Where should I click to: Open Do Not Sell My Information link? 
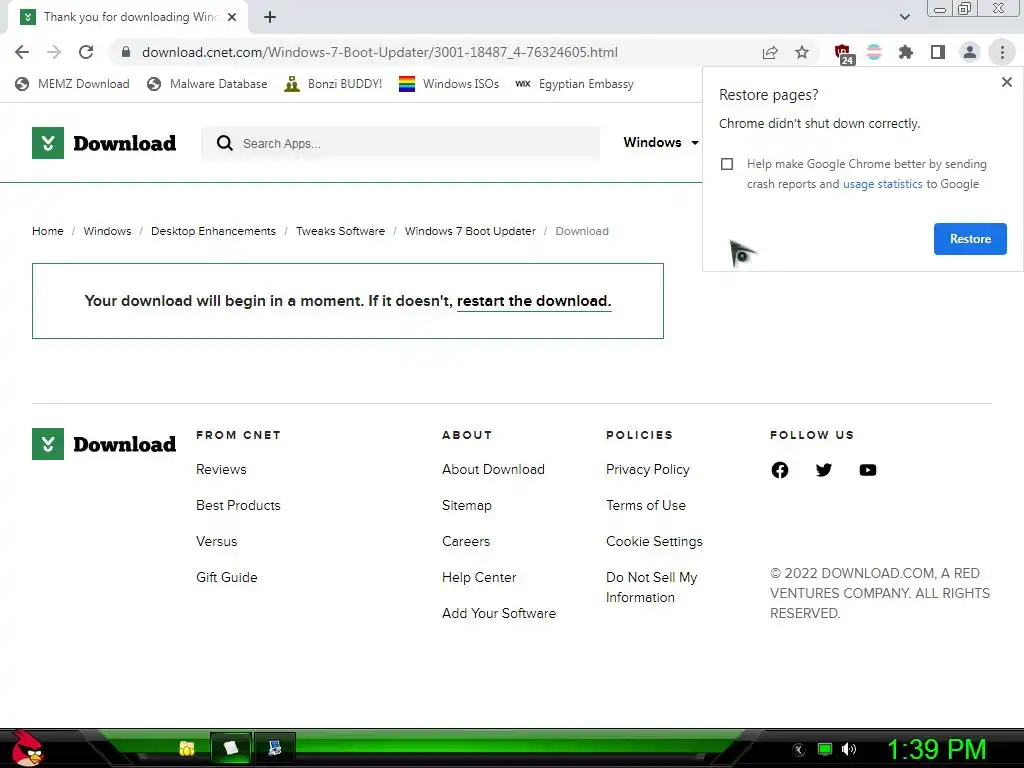pos(652,587)
